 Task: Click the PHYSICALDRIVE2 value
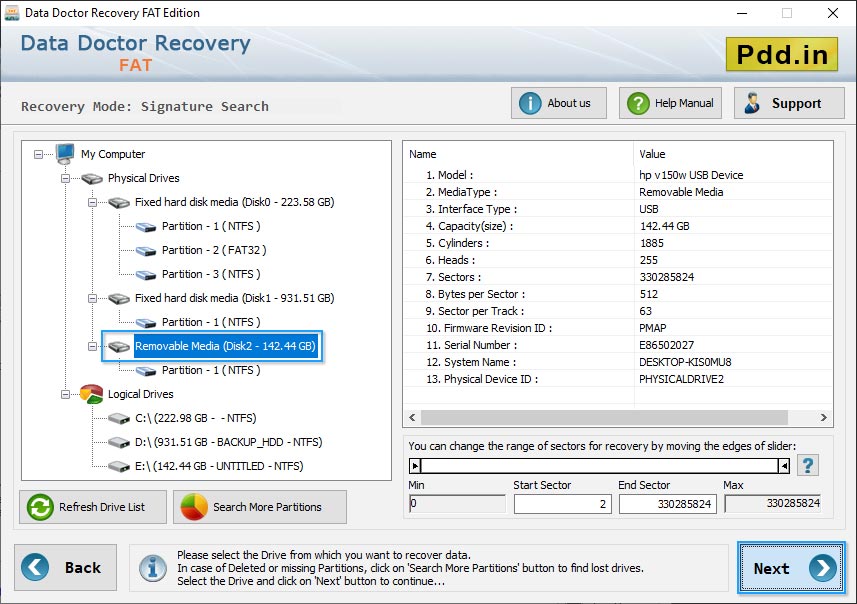pos(681,379)
